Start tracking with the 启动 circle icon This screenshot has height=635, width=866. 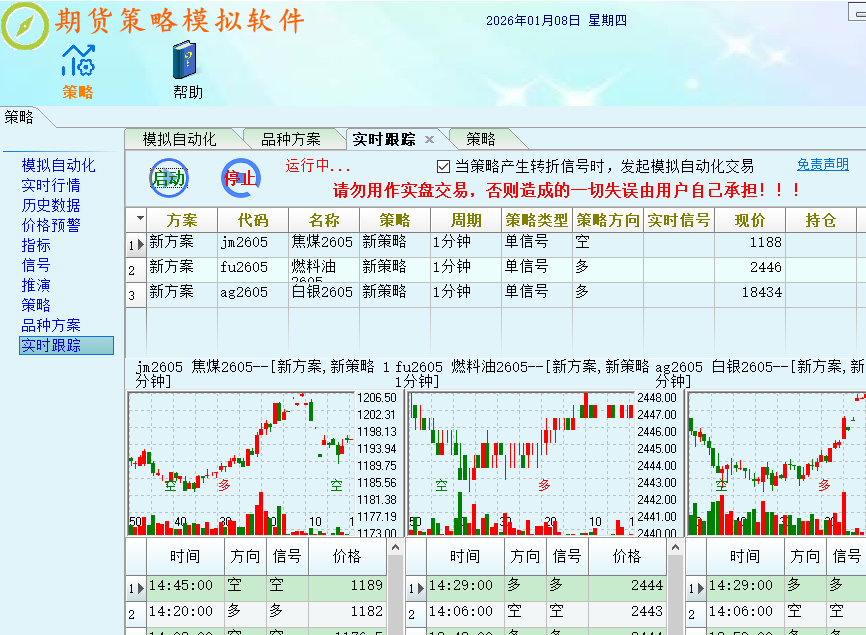[168, 175]
